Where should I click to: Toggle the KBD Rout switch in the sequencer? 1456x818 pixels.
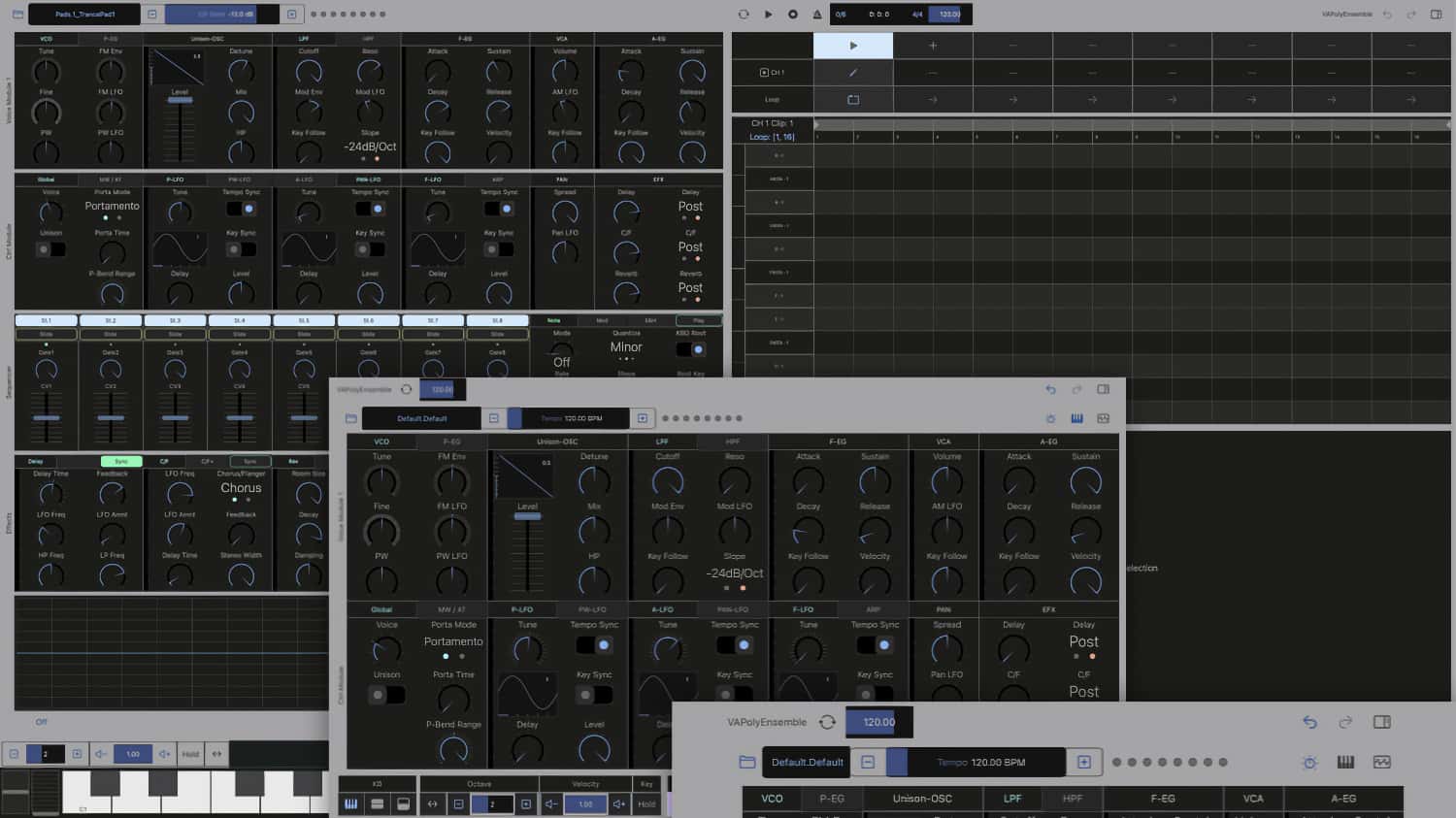[x=691, y=349]
